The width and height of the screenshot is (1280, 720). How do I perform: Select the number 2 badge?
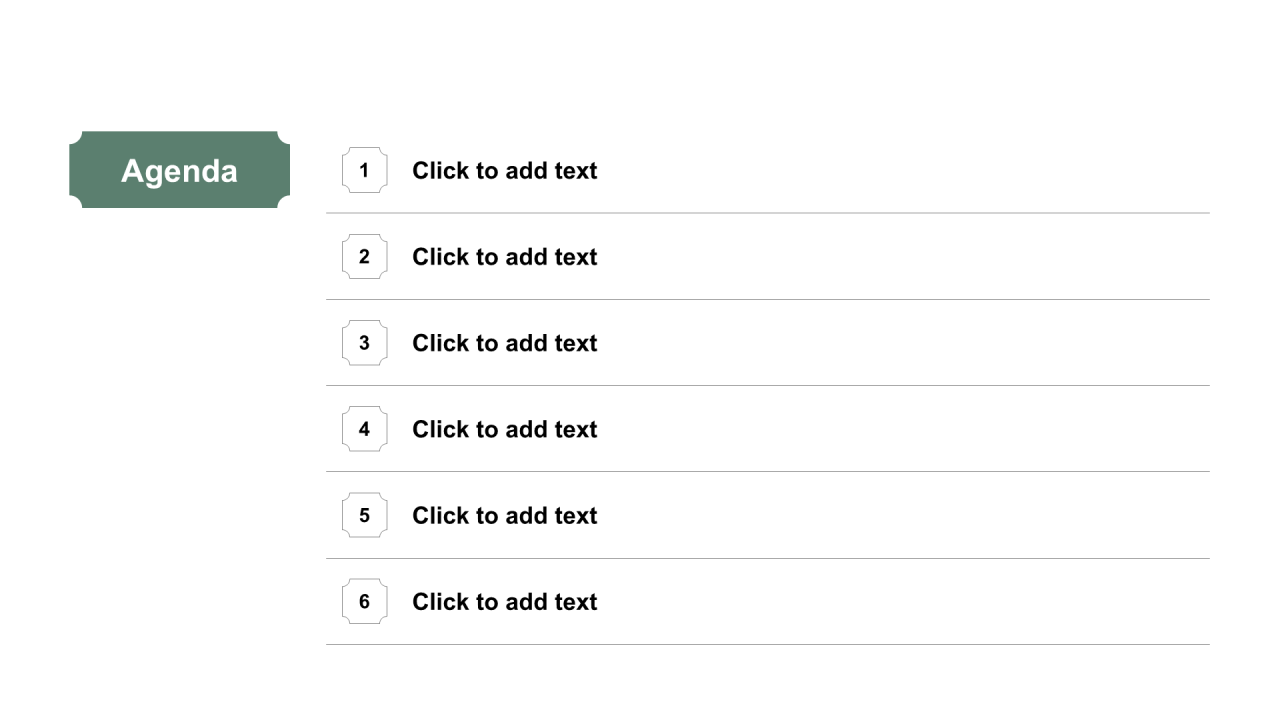(364, 256)
